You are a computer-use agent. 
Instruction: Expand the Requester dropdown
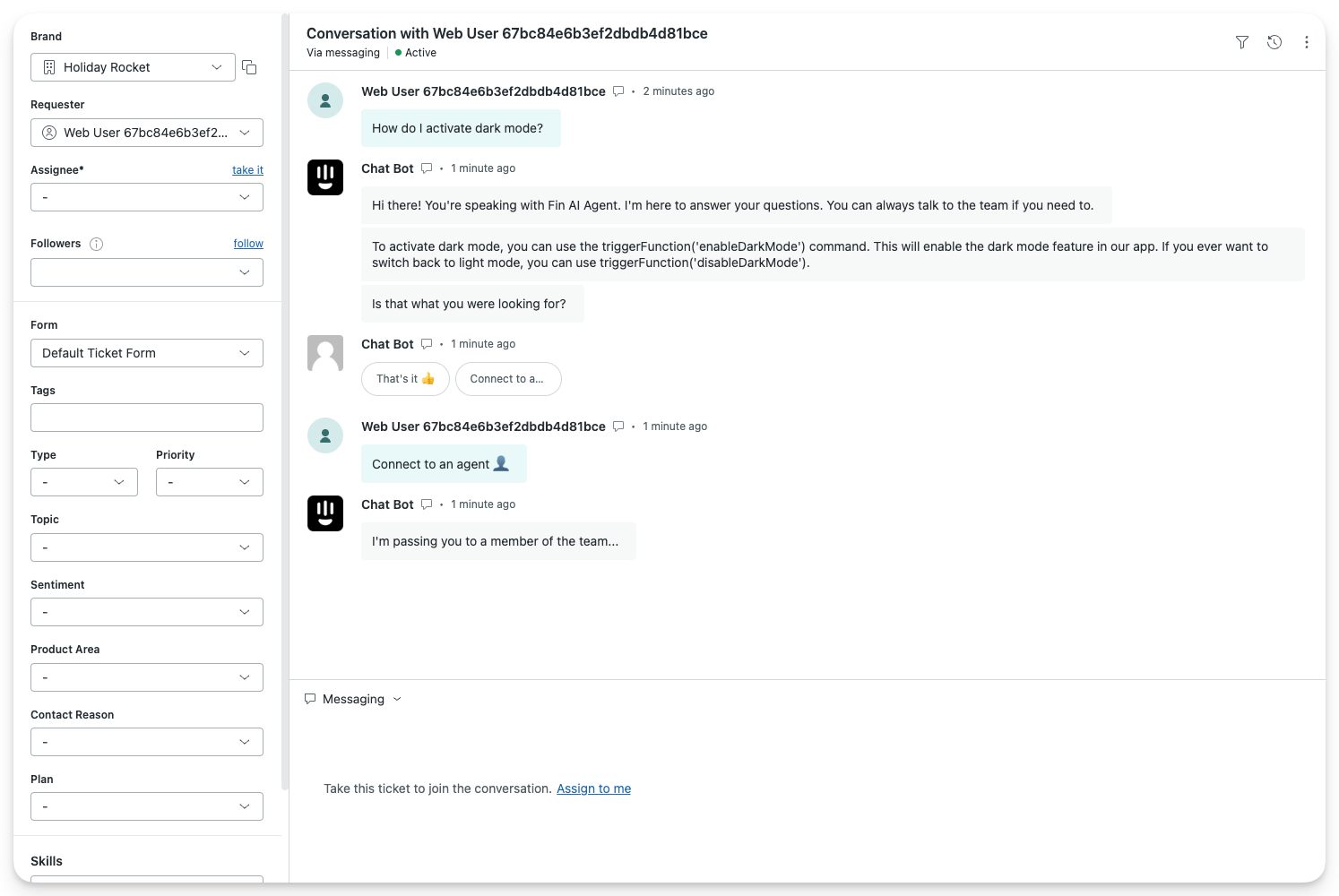(x=147, y=133)
